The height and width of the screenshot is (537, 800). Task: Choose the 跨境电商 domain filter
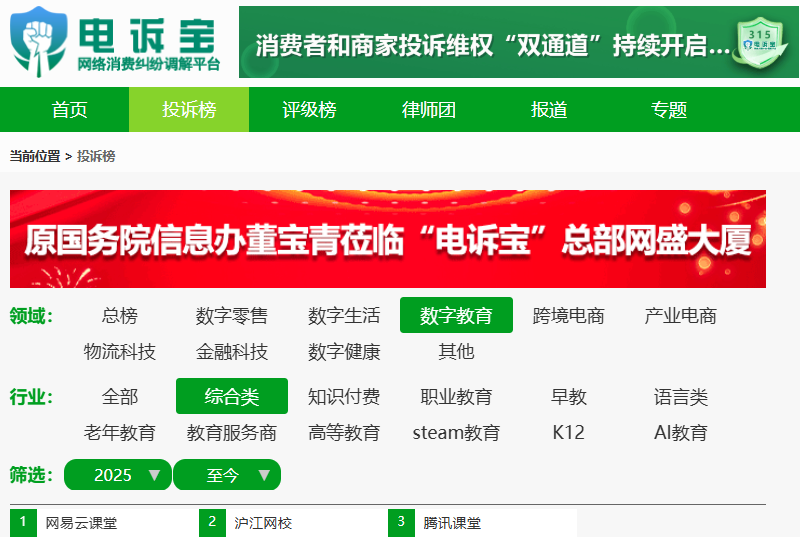click(568, 316)
